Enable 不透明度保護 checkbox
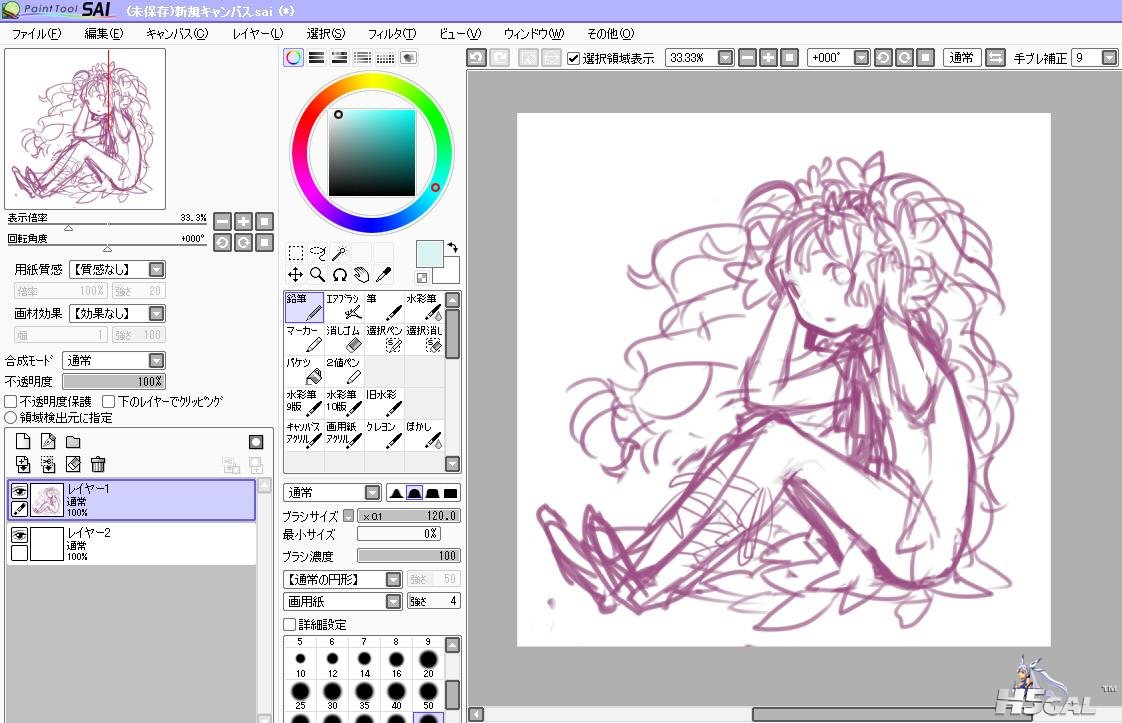Viewport: 1122px width, 723px height. [x=11, y=402]
